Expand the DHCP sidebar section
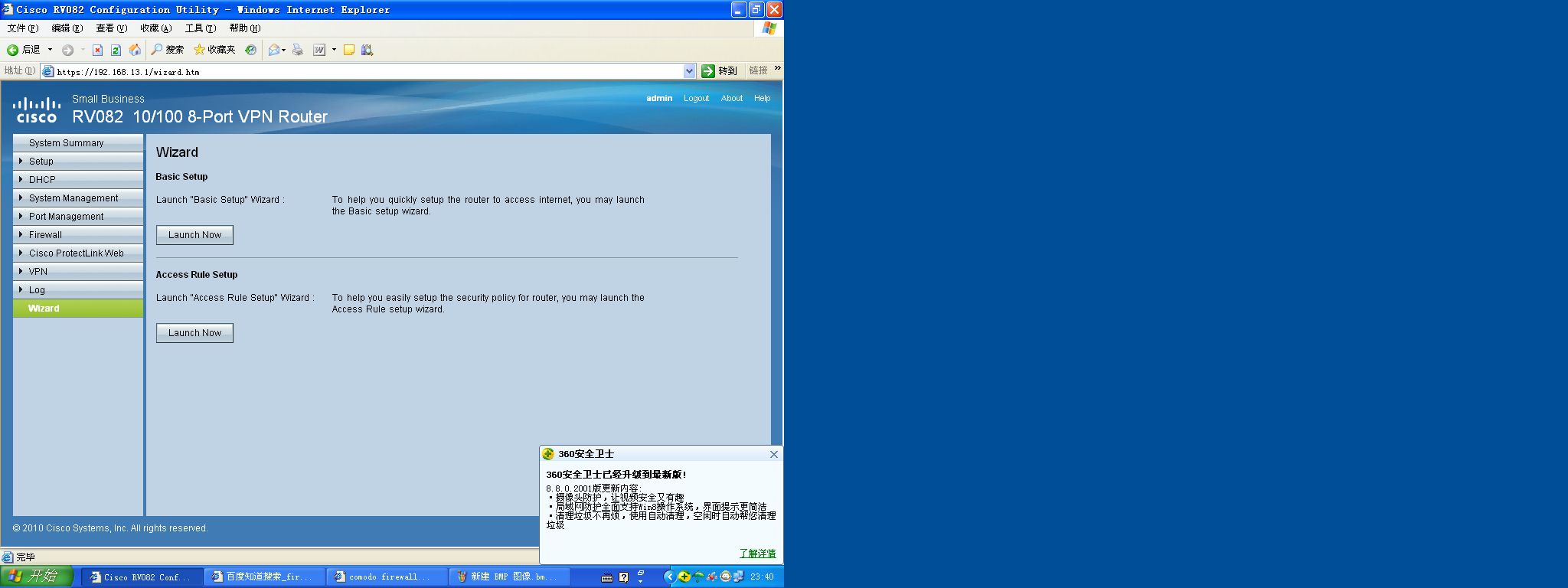1568x588 pixels. point(78,180)
